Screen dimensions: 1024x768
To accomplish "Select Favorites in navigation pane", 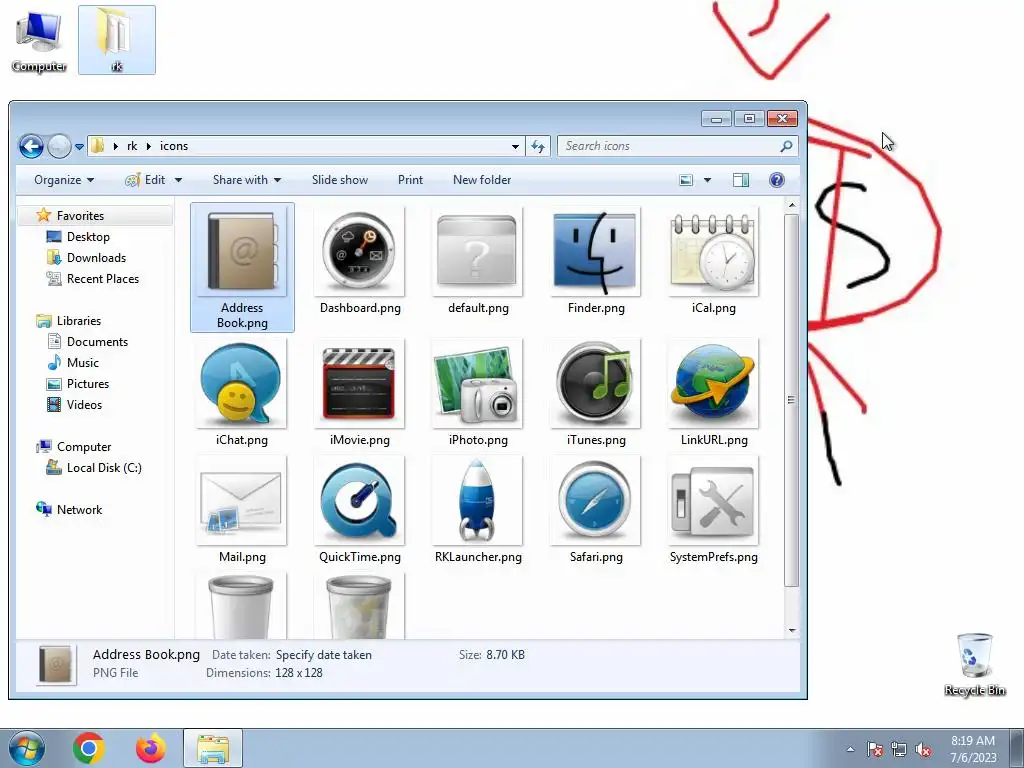I will (x=80, y=216).
